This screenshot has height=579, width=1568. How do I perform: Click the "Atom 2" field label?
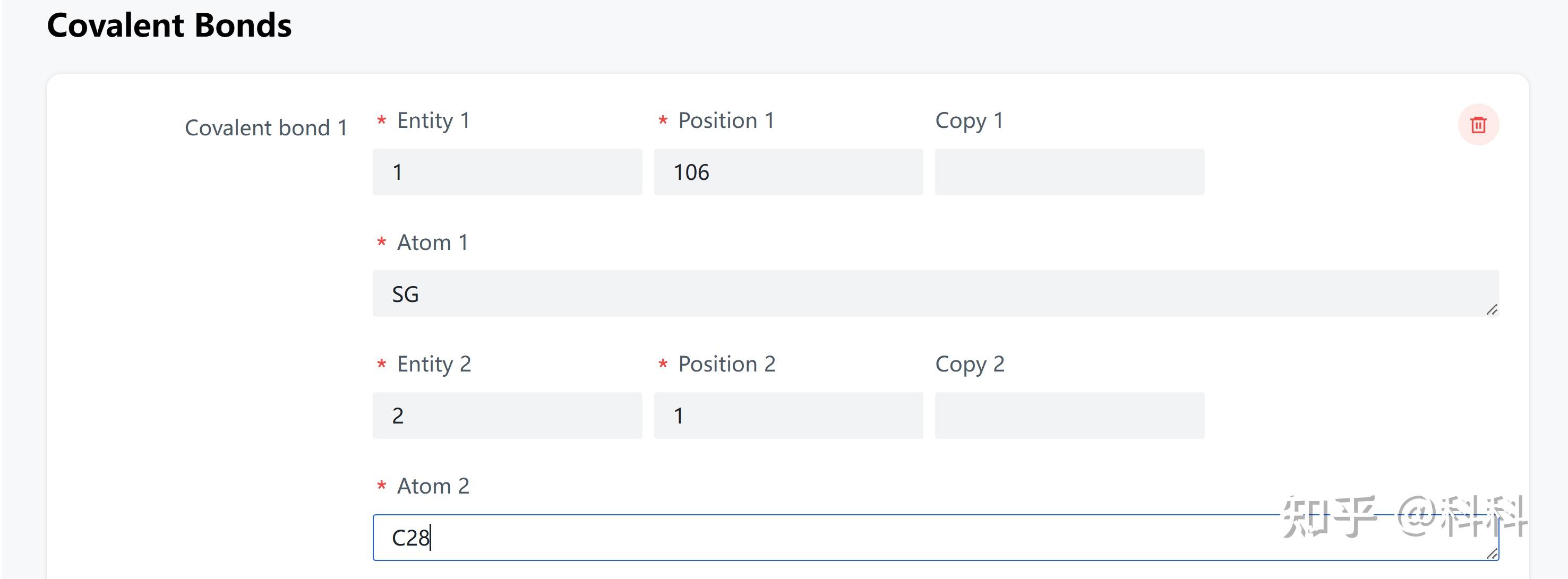point(433,486)
